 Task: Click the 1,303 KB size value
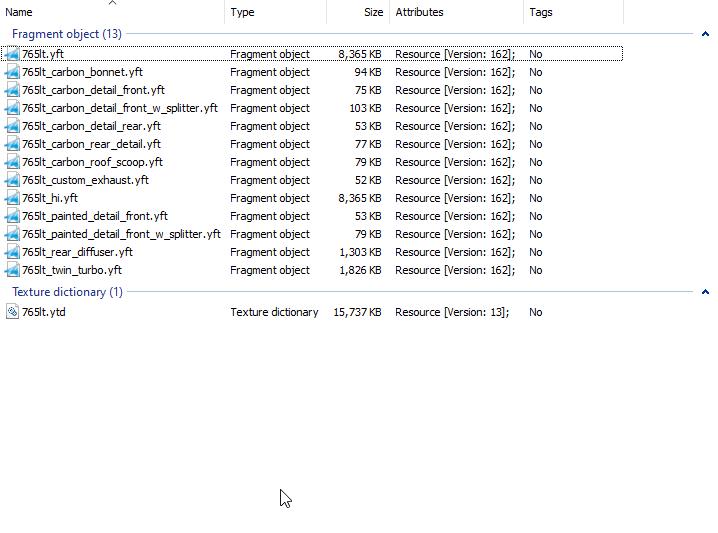(x=360, y=252)
